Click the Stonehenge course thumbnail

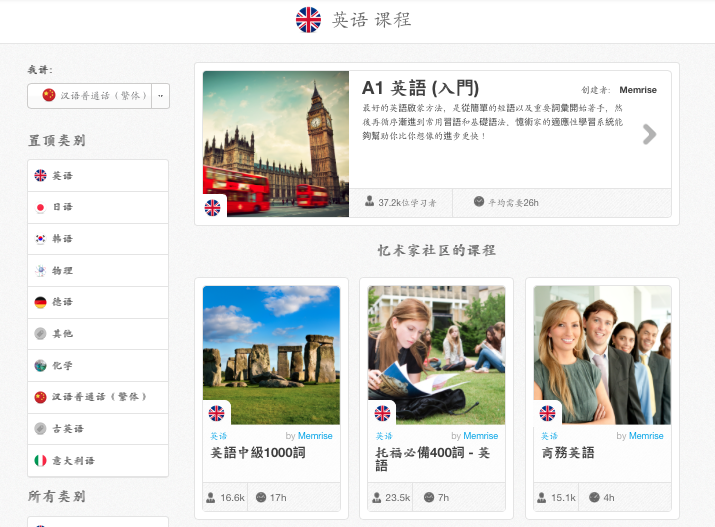[x=271, y=355]
